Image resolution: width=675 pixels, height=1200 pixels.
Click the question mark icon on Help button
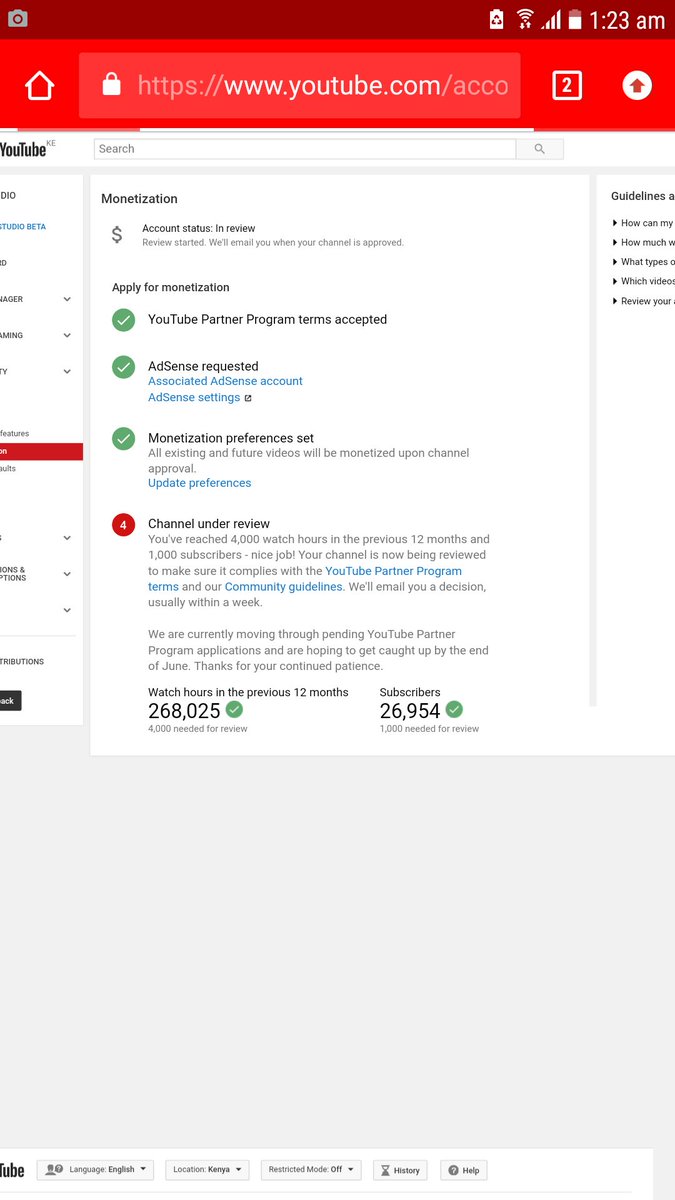tap(453, 1170)
